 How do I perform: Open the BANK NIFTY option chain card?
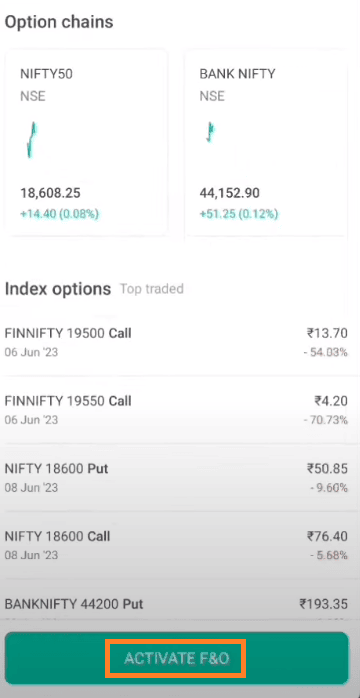coord(266,142)
